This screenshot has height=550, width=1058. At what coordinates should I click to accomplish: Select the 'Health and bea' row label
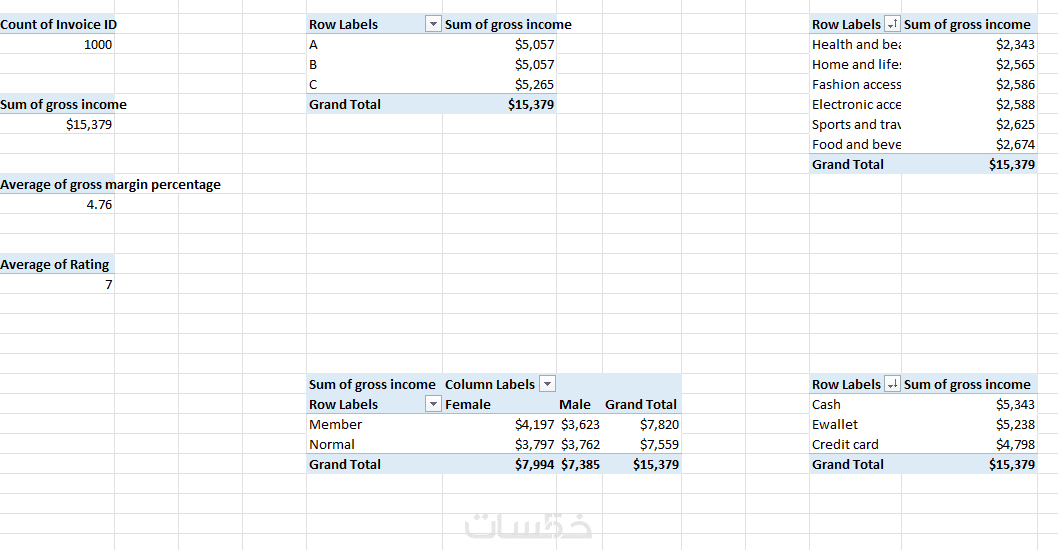tap(856, 45)
